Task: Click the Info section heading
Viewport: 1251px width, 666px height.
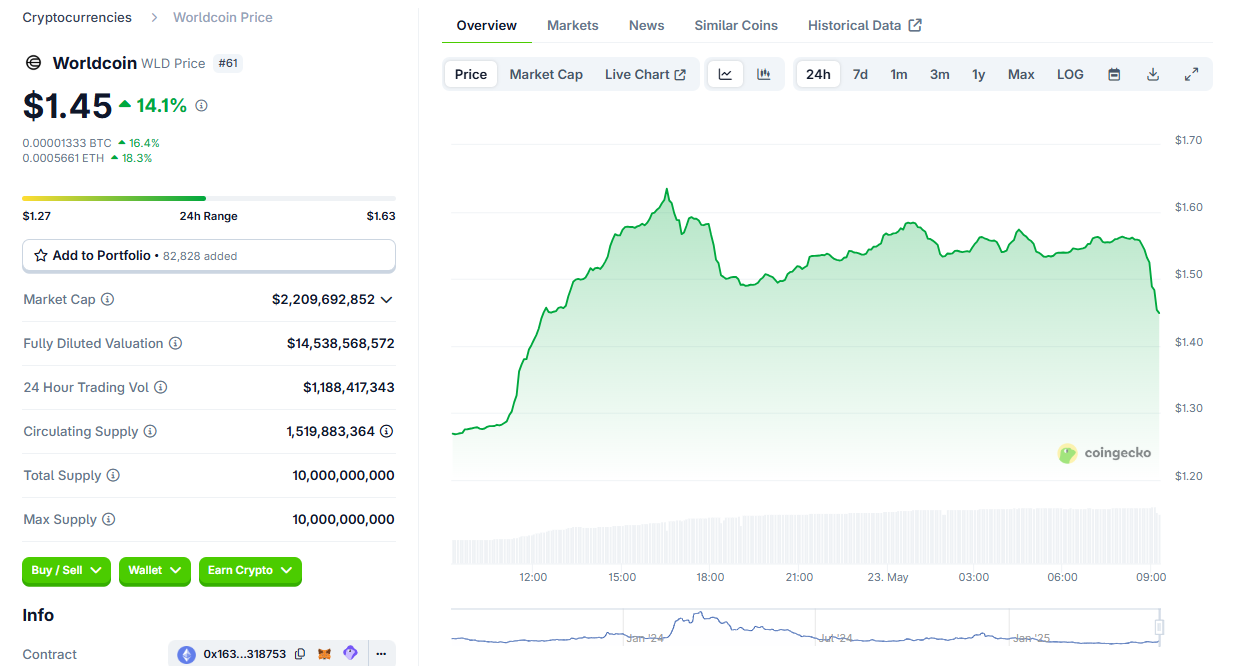Action: 38,615
